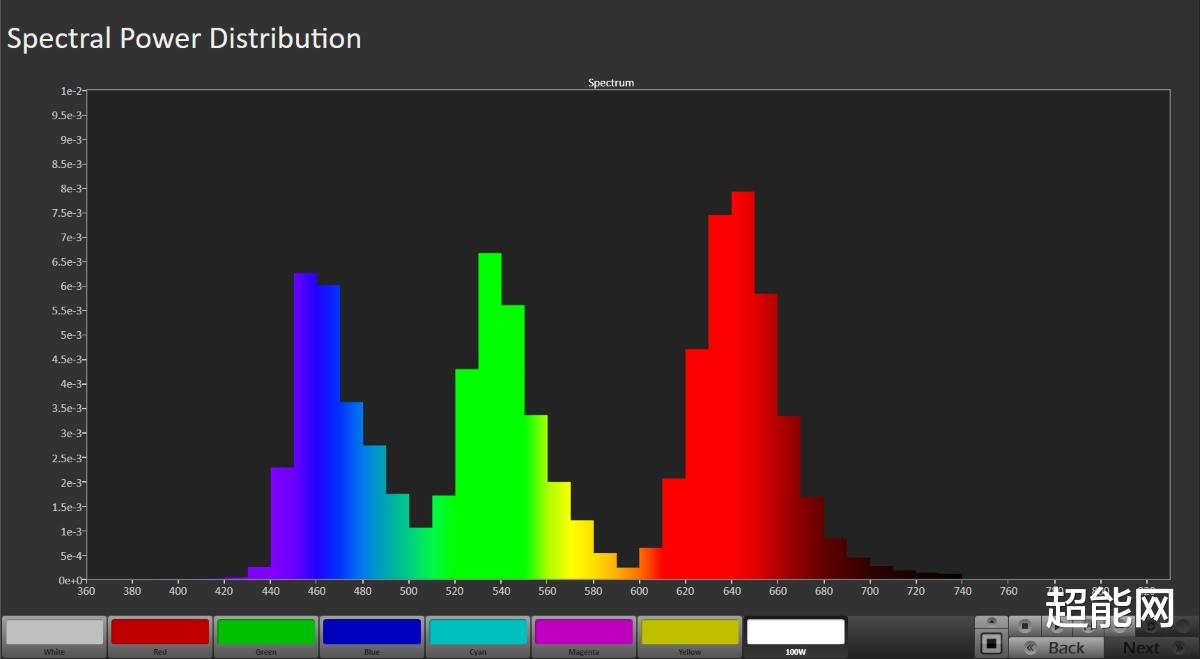Screen dimensions: 1200x659
Task: Click the small stop icon above Back
Action: [x=1025, y=626]
